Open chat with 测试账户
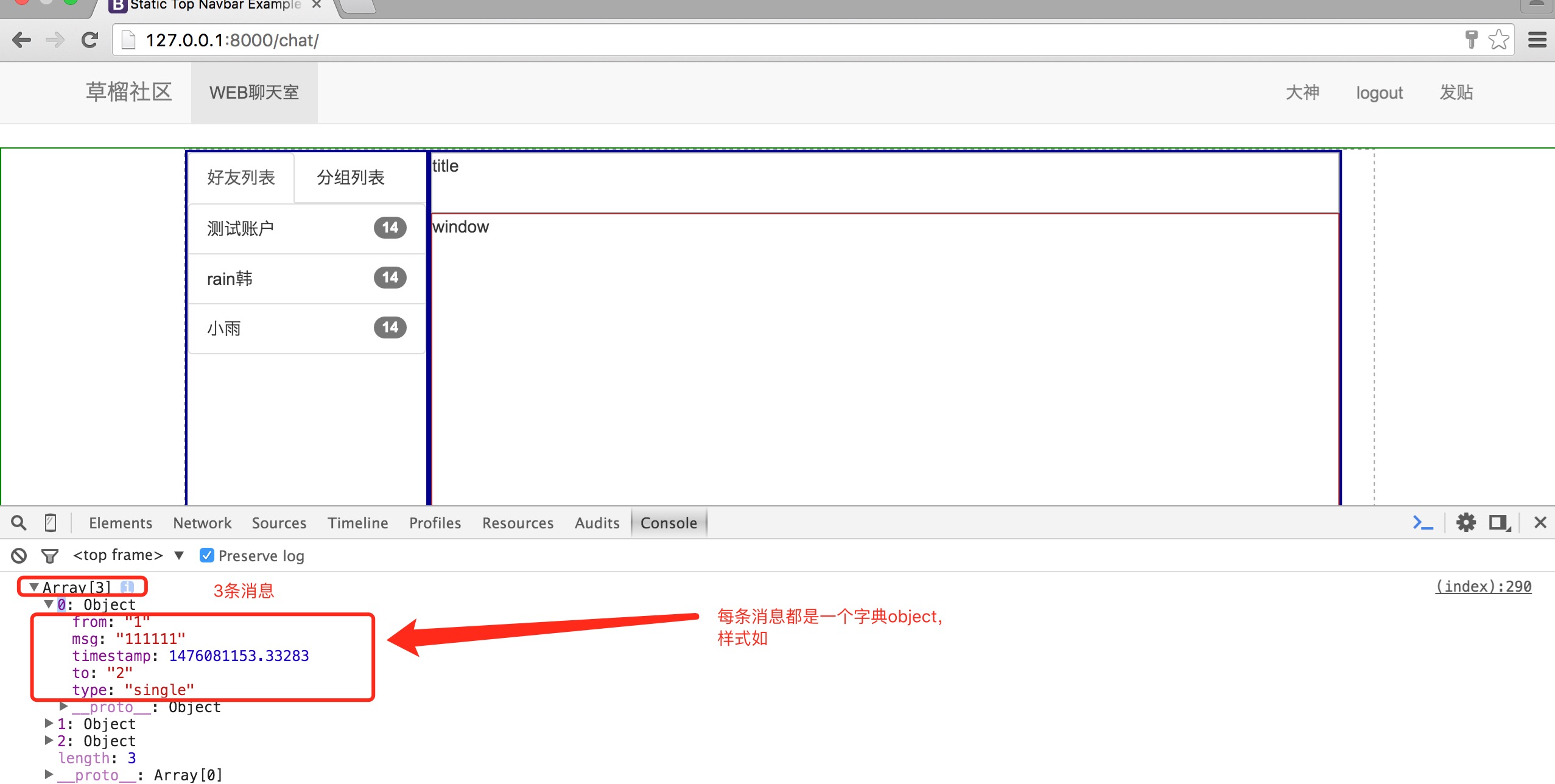 pyautogui.click(x=307, y=228)
